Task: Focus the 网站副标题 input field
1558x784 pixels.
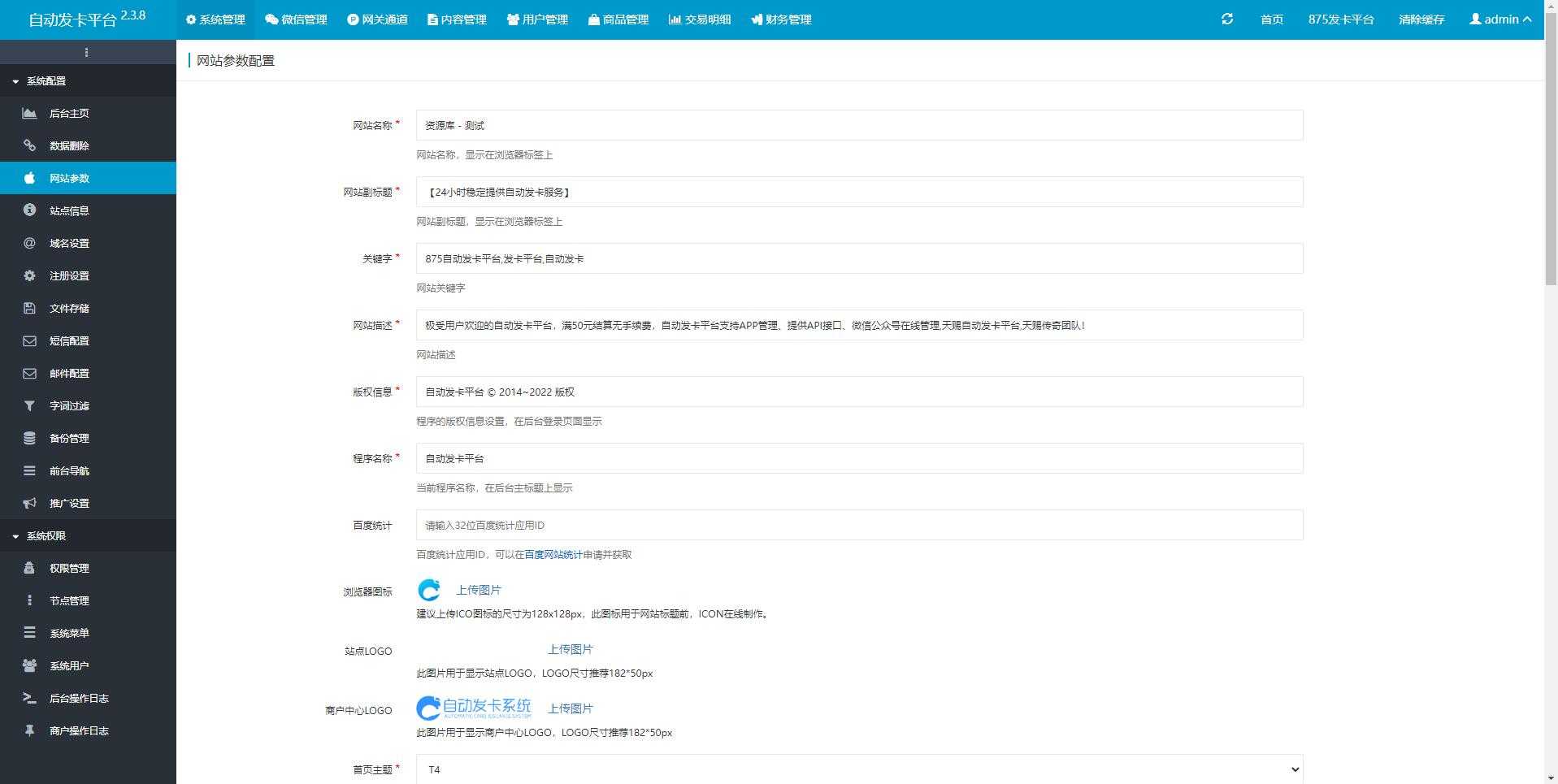Action: [x=860, y=192]
